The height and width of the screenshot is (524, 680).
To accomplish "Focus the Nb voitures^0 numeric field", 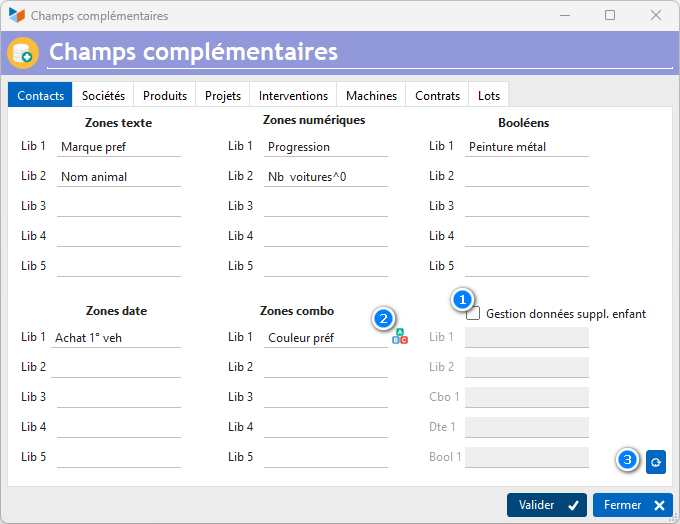I will (x=325, y=177).
